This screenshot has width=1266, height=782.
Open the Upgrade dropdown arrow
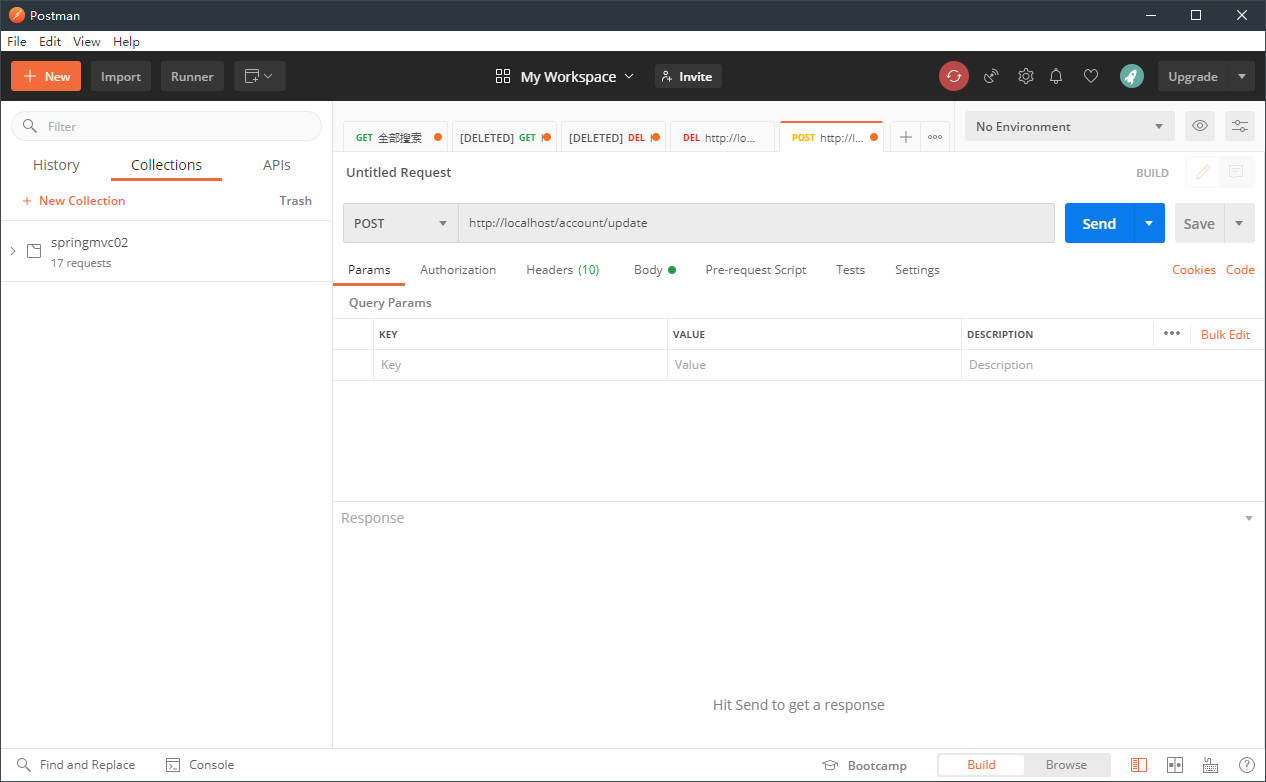1242,76
